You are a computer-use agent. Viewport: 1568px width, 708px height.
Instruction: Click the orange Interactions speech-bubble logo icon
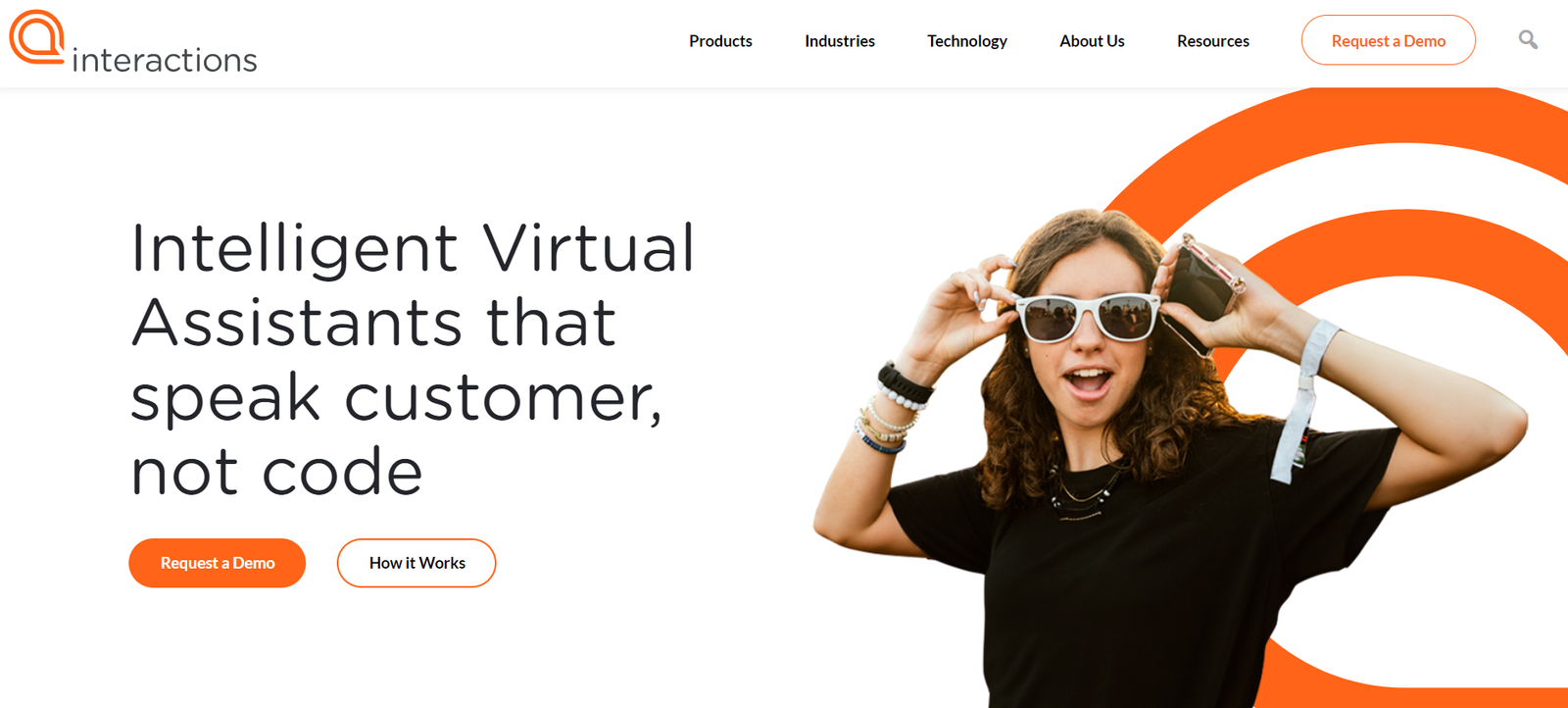(x=37, y=37)
